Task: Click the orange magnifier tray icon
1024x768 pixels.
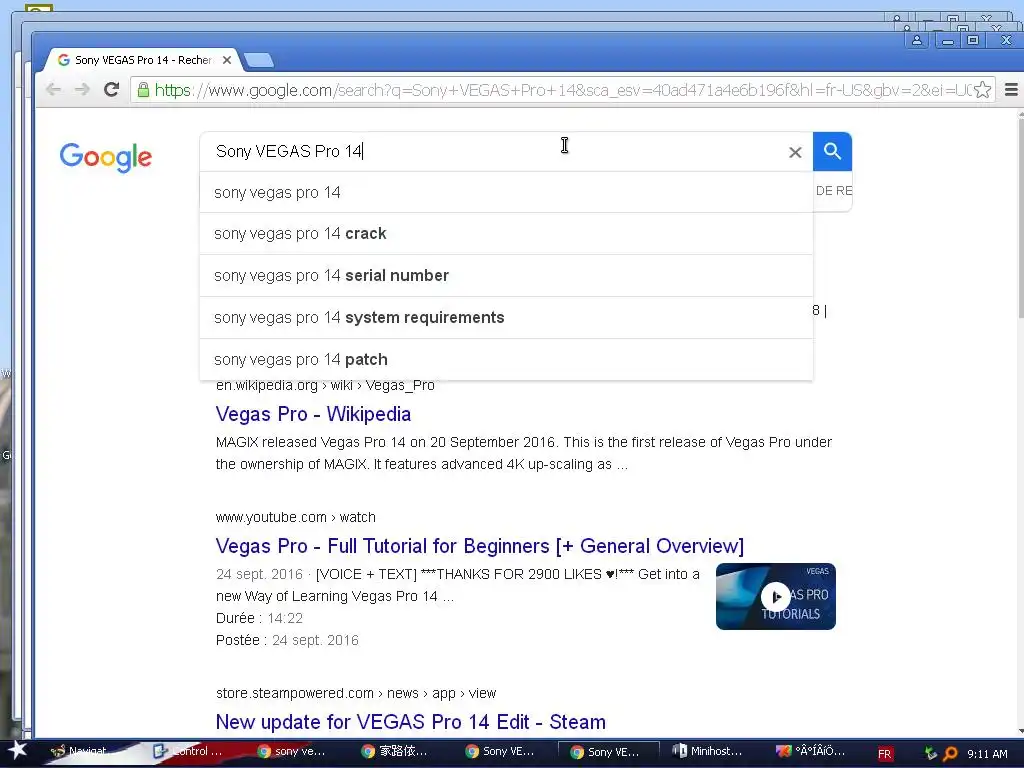Action: pos(951,754)
